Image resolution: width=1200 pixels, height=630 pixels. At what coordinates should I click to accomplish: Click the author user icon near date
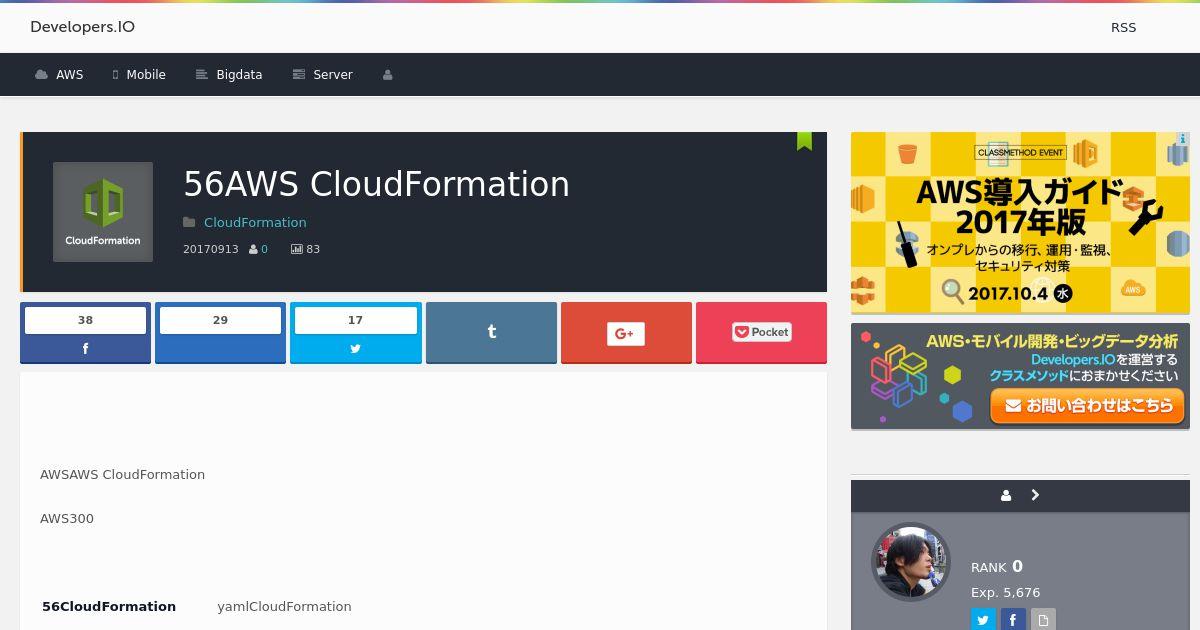(253, 249)
